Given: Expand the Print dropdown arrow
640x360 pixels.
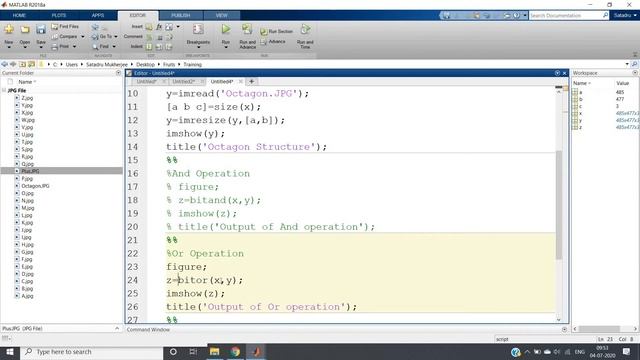Looking at the screenshot, I should click(74, 47).
